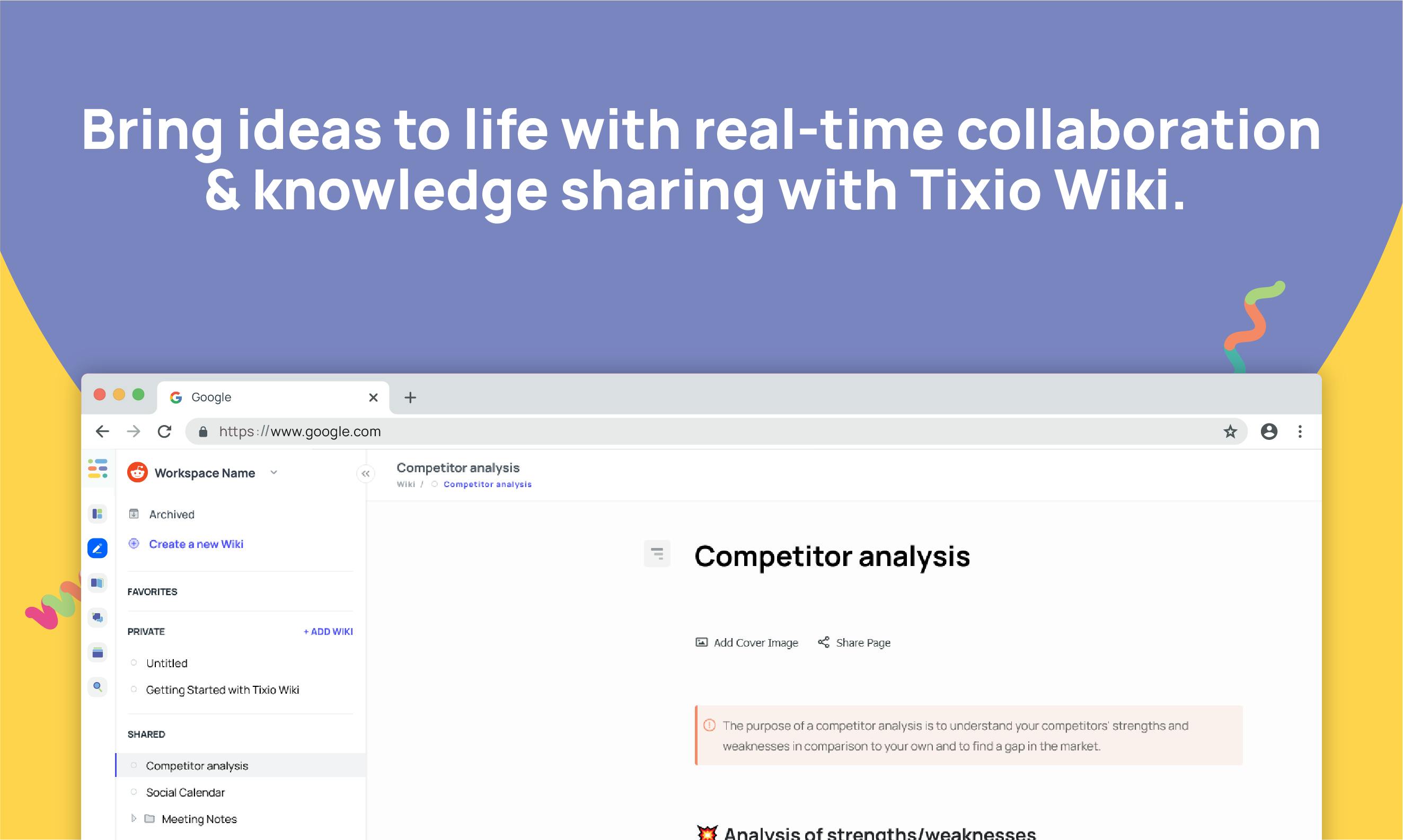The height and width of the screenshot is (840, 1403).
Task: Click the Analysis of strengths/weaknesses heading
Action: click(880, 833)
